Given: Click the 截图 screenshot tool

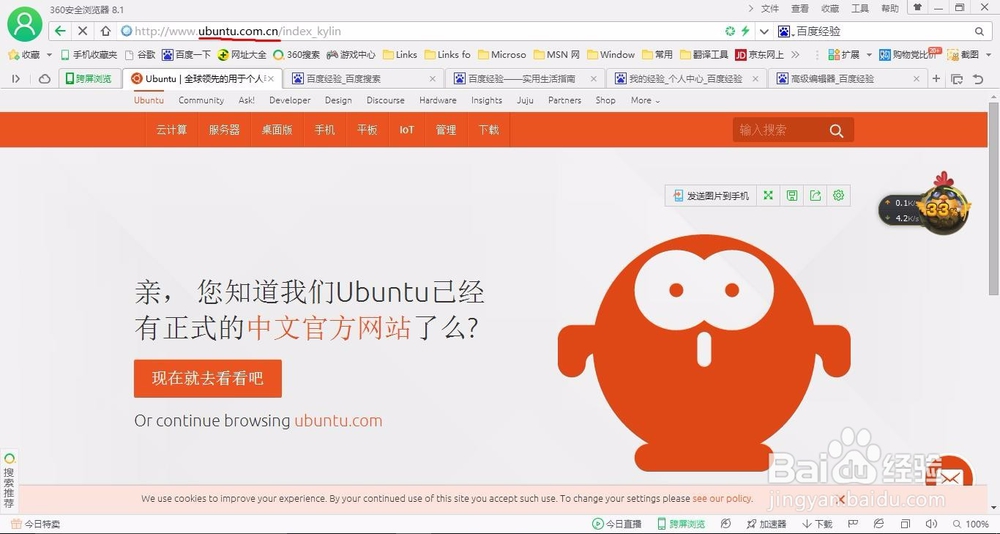Looking at the screenshot, I should (963, 55).
